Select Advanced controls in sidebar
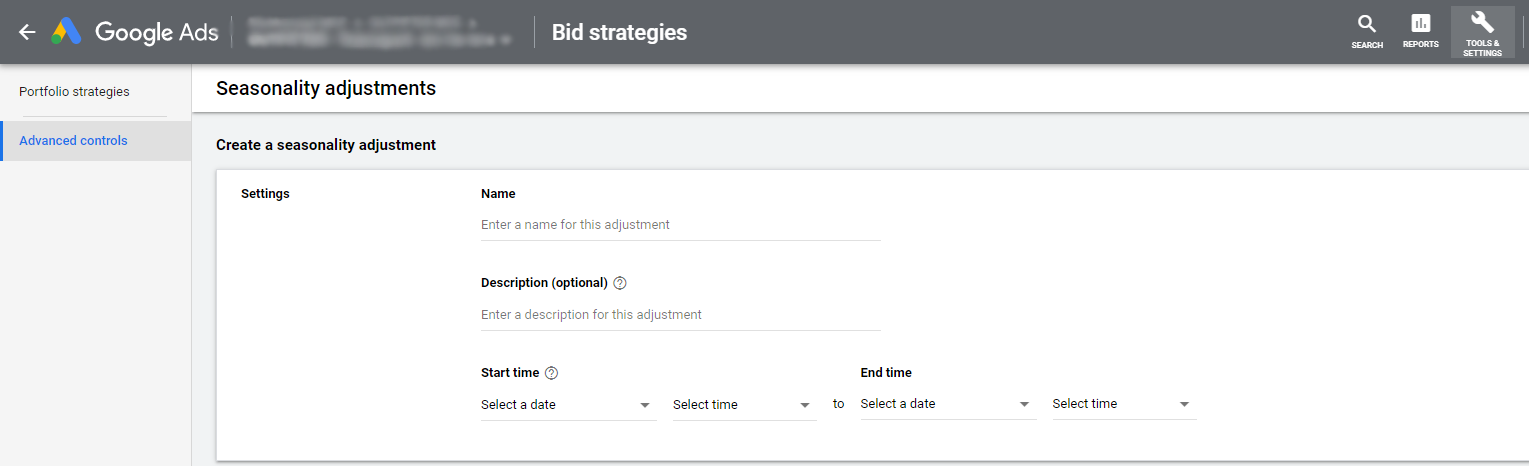This screenshot has height=466, width=1529. point(96,141)
